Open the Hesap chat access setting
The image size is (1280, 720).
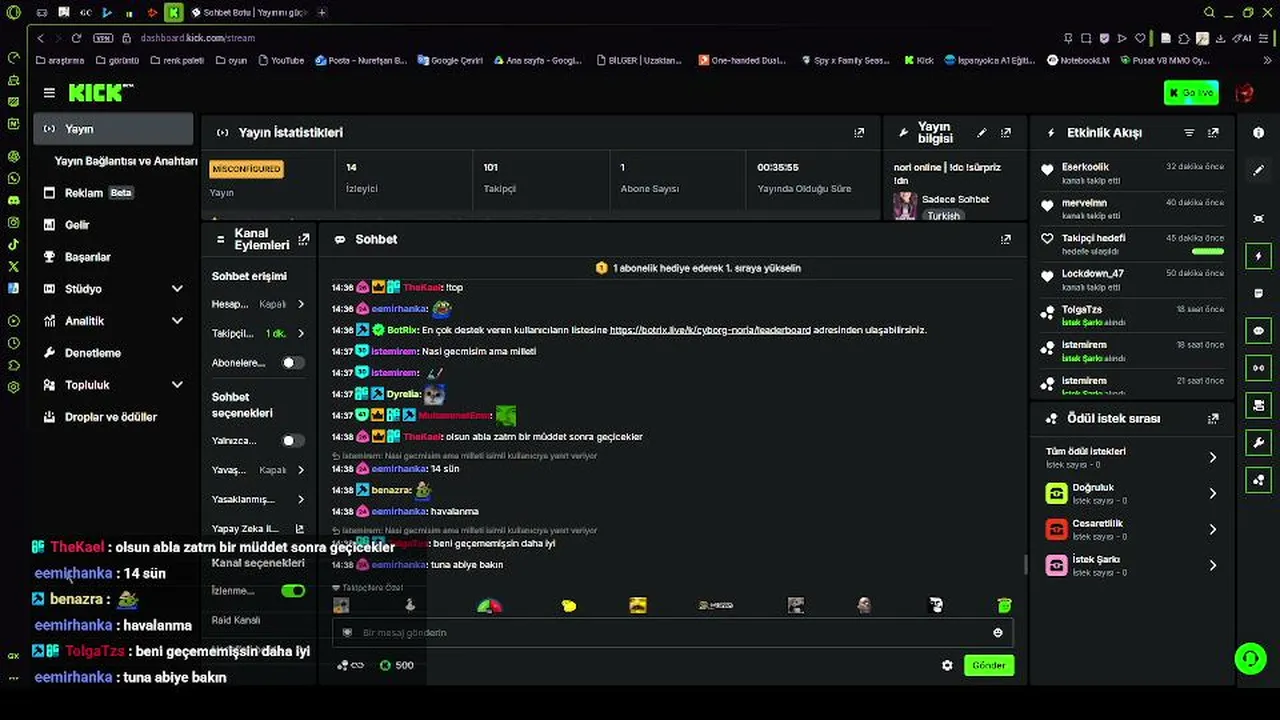(258, 304)
